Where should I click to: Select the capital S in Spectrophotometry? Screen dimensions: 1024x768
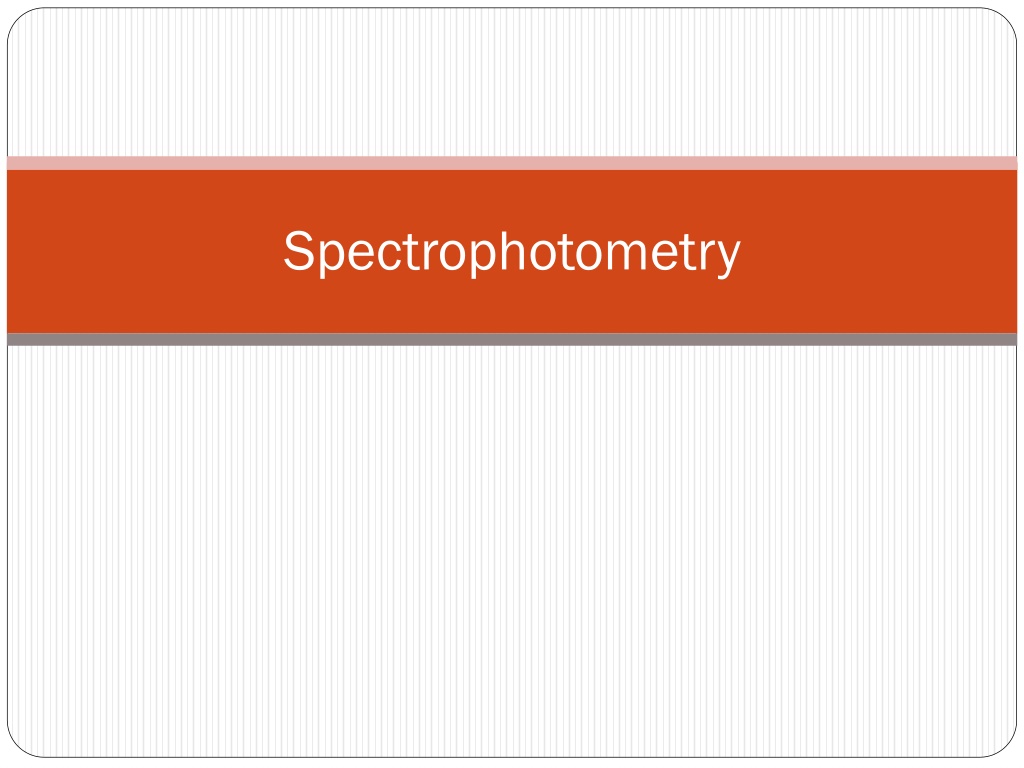(x=298, y=249)
